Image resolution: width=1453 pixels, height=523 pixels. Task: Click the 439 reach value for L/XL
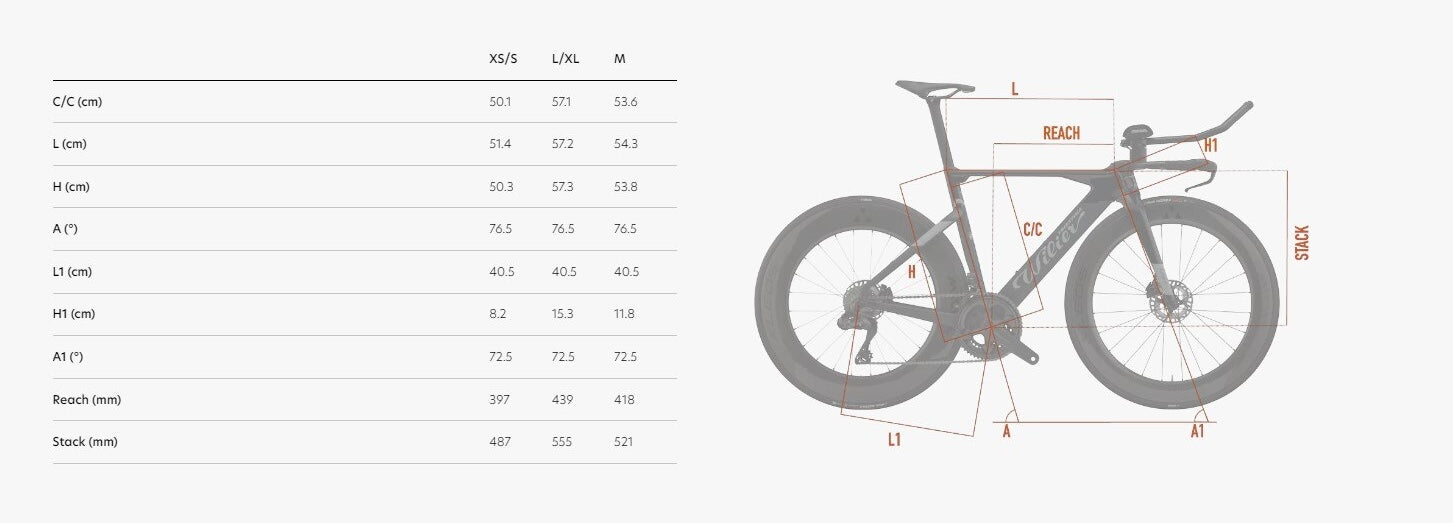click(x=562, y=400)
